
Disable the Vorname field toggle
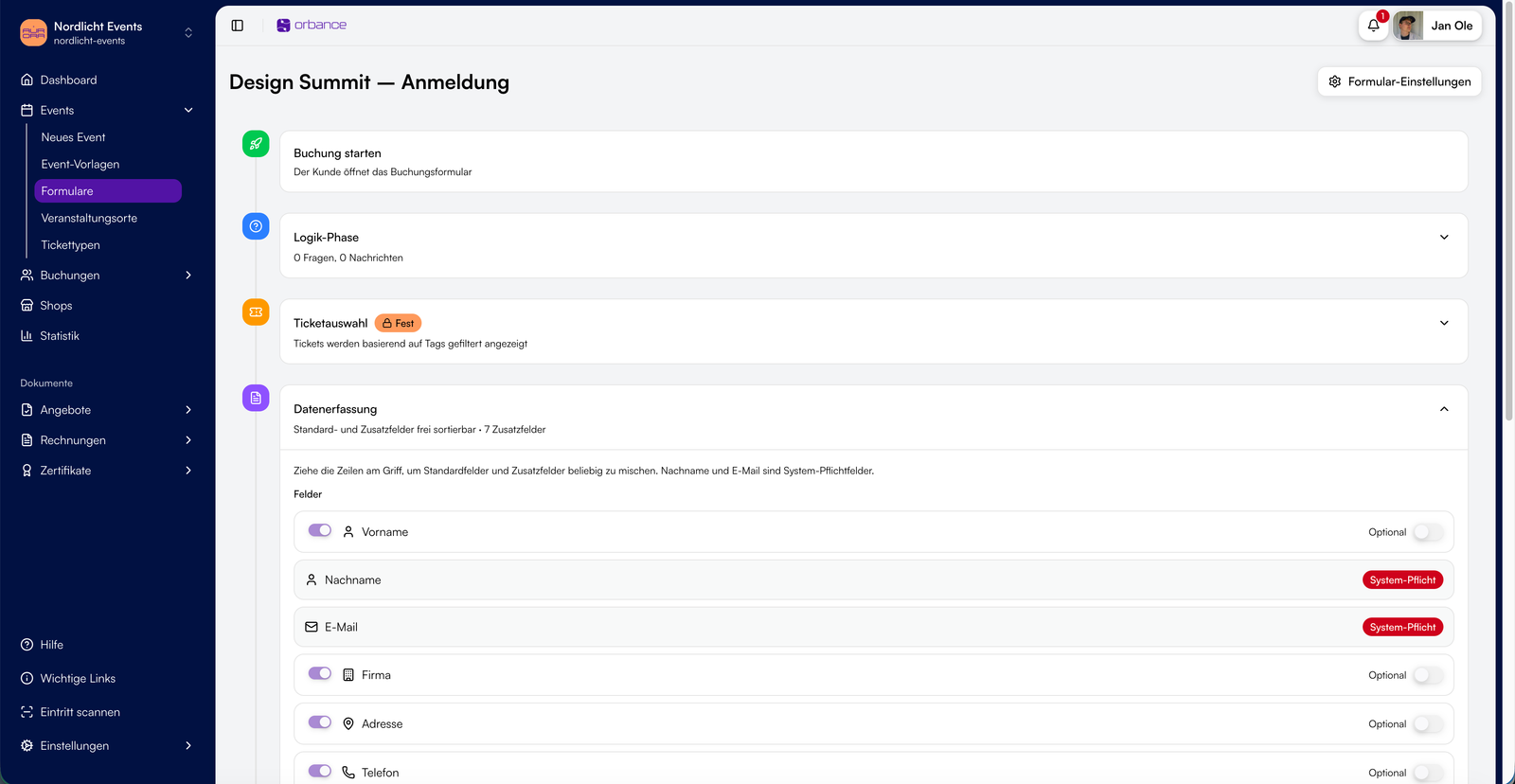tap(320, 530)
